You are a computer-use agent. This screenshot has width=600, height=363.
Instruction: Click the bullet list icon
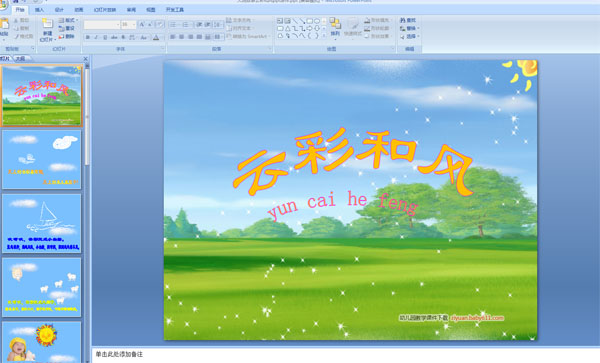pos(174,25)
